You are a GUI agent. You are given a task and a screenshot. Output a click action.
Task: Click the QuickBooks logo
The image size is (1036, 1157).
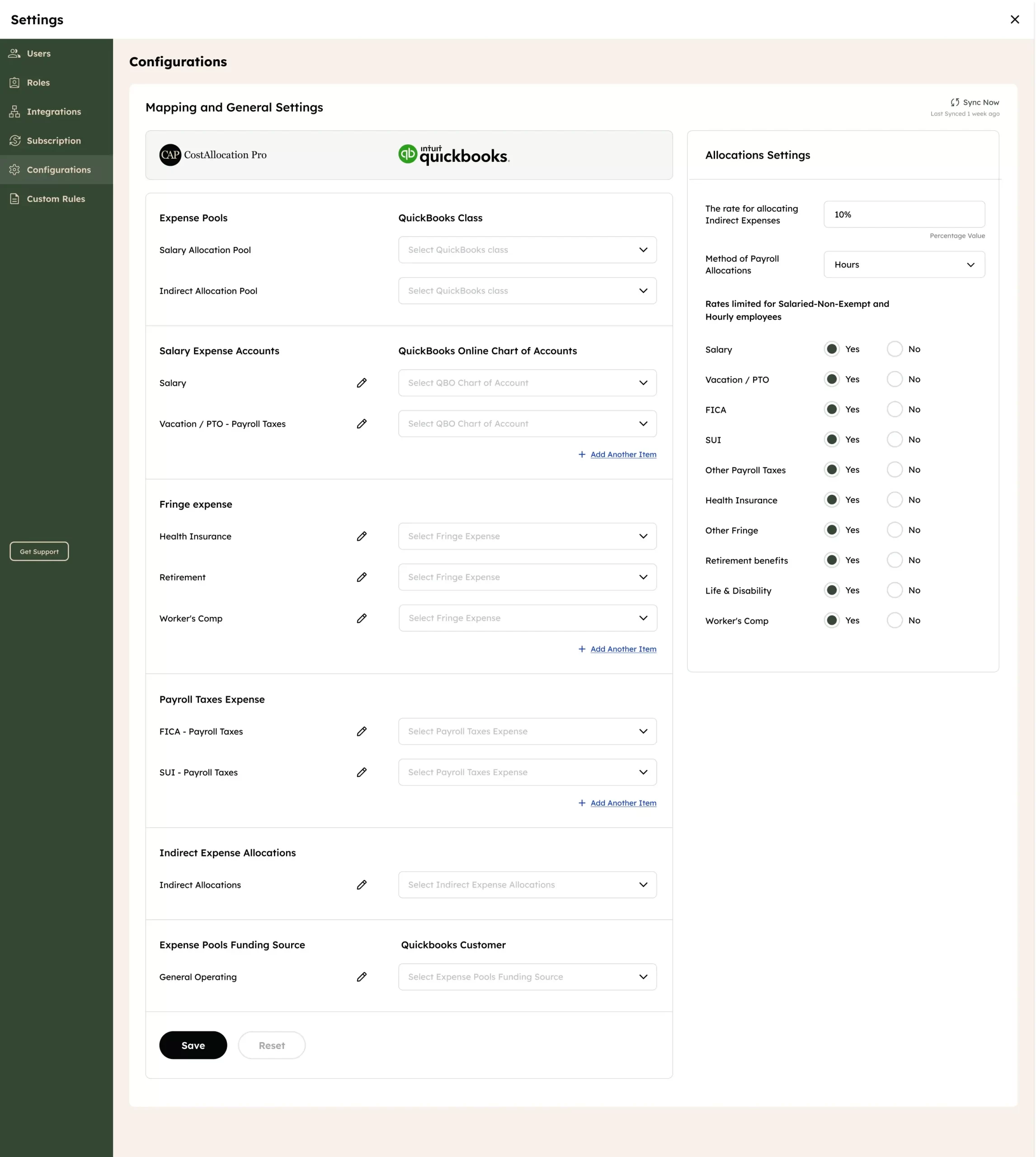tap(454, 155)
